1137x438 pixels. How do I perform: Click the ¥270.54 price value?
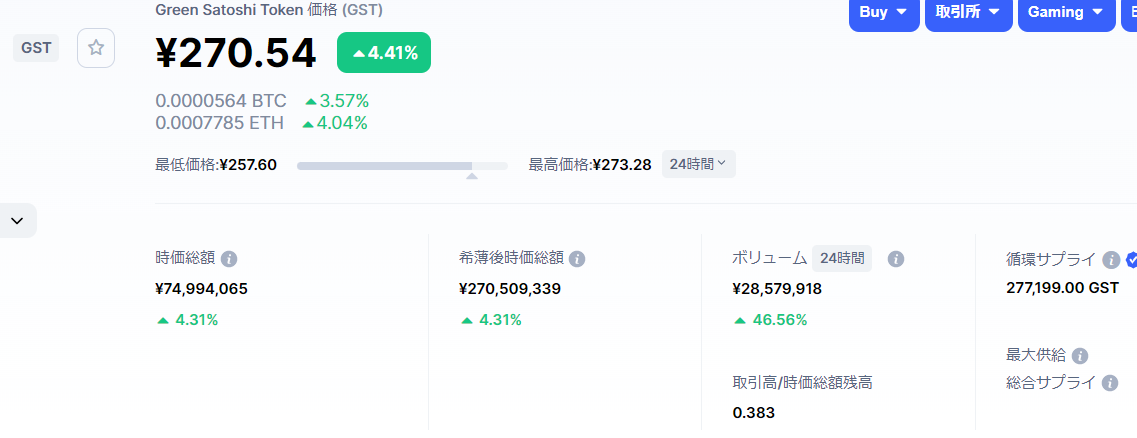coord(236,53)
